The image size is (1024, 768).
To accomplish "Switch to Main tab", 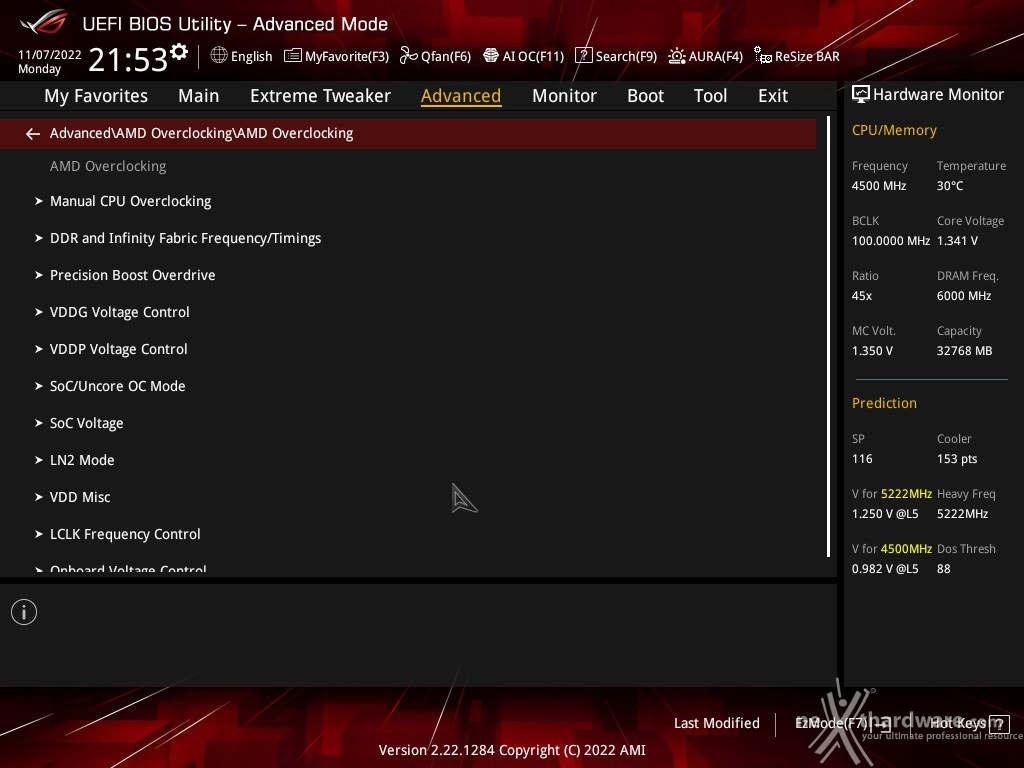I will [199, 96].
